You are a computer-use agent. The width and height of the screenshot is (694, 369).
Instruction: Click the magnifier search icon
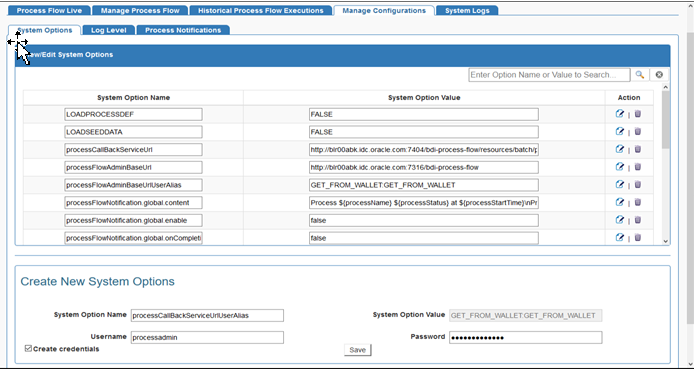click(640, 75)
